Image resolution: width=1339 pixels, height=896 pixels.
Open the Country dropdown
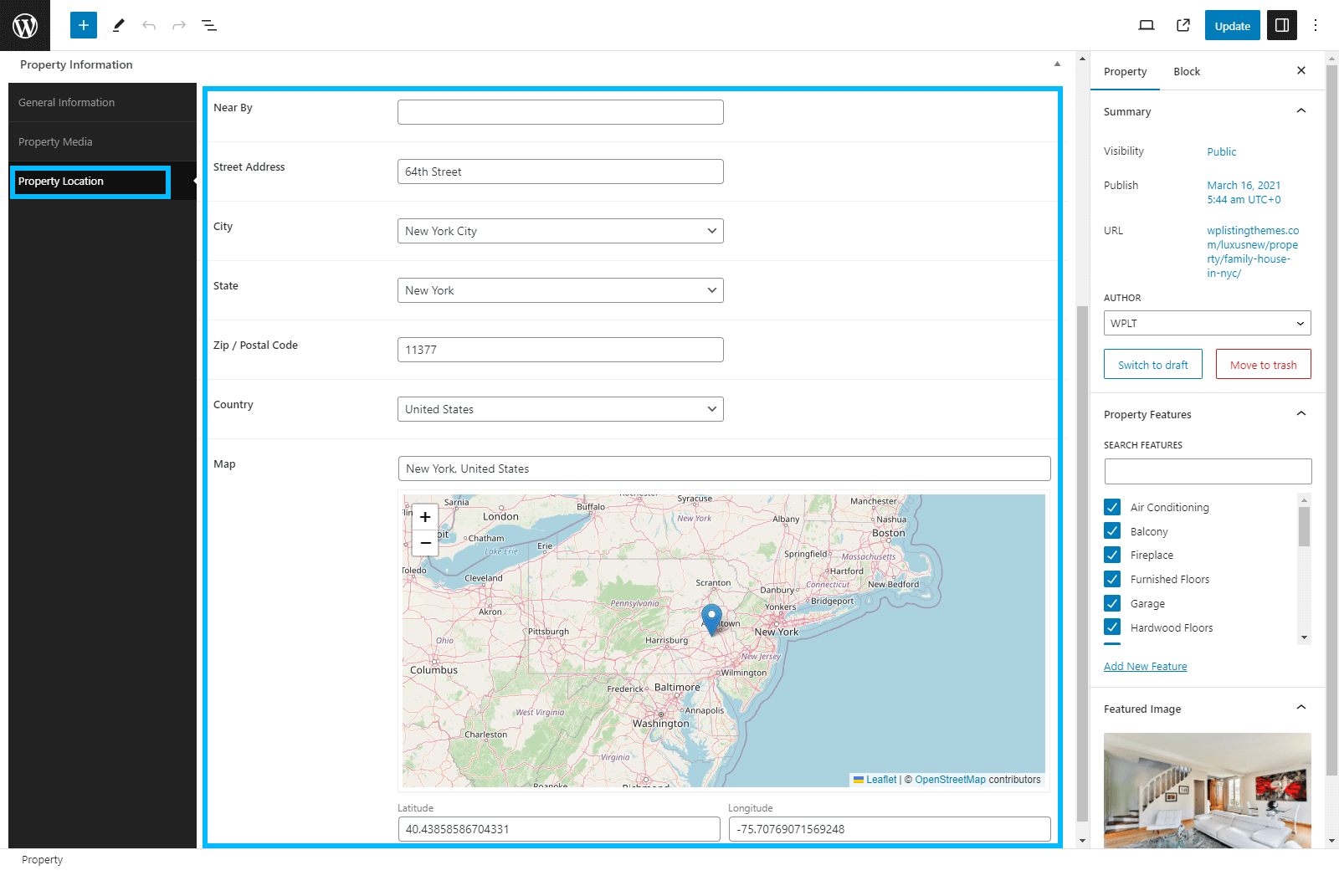[560, 409]
